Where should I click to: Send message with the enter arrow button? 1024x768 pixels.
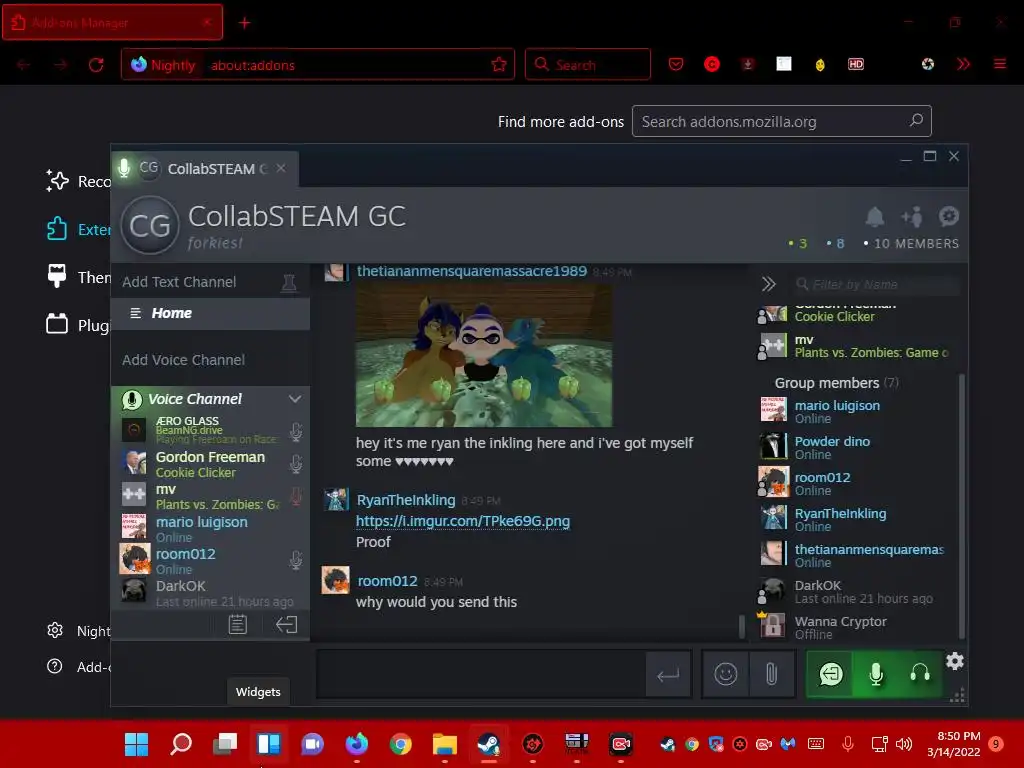point(668,675)
